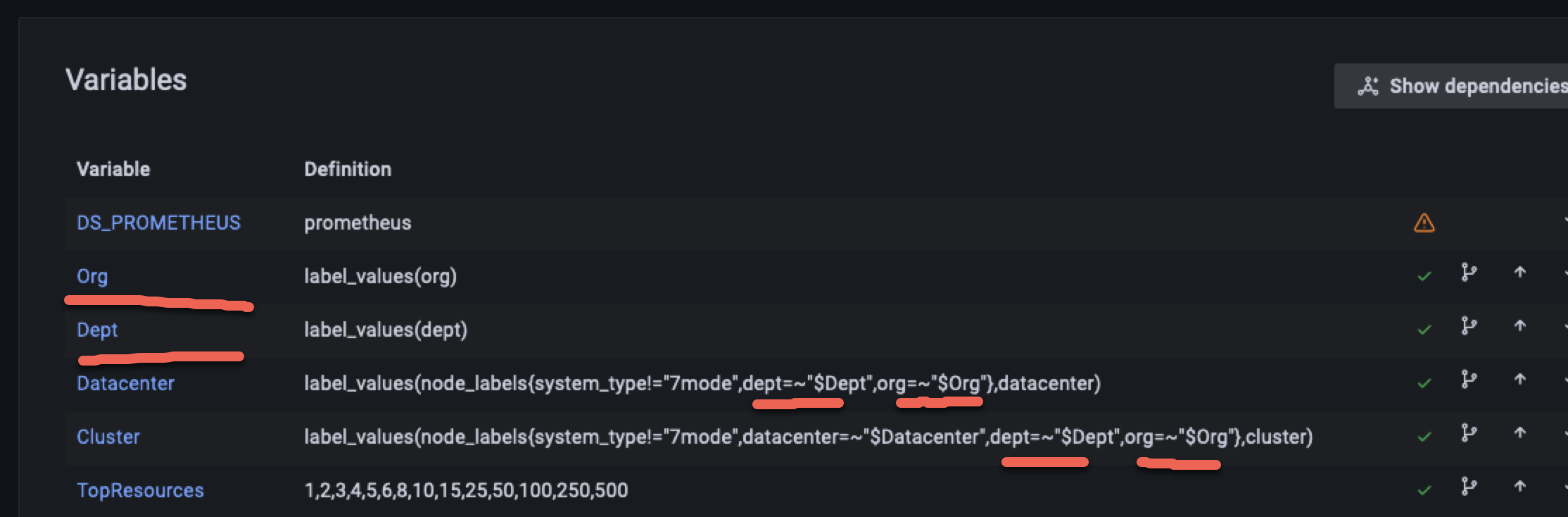
Task: Show dependencies icon for Dept variable
Action: point(1469,326)
